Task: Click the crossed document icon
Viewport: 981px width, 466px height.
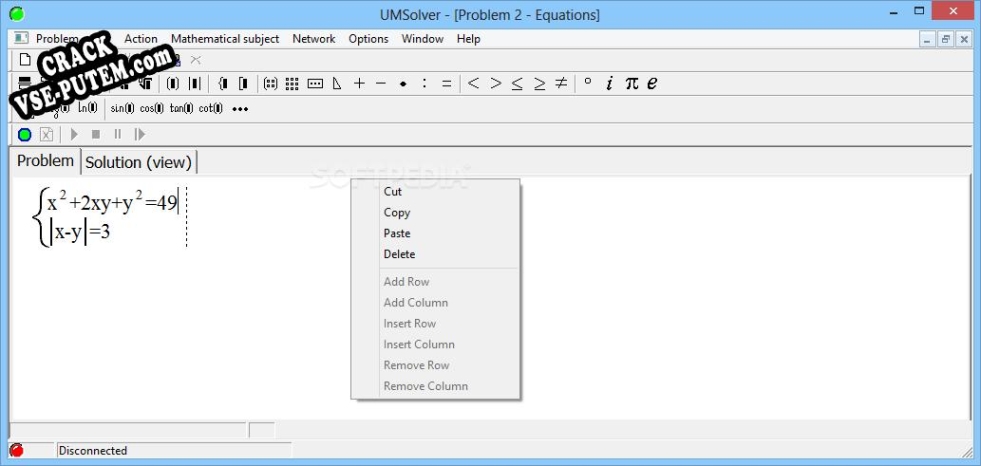Action: click(46, 134)
